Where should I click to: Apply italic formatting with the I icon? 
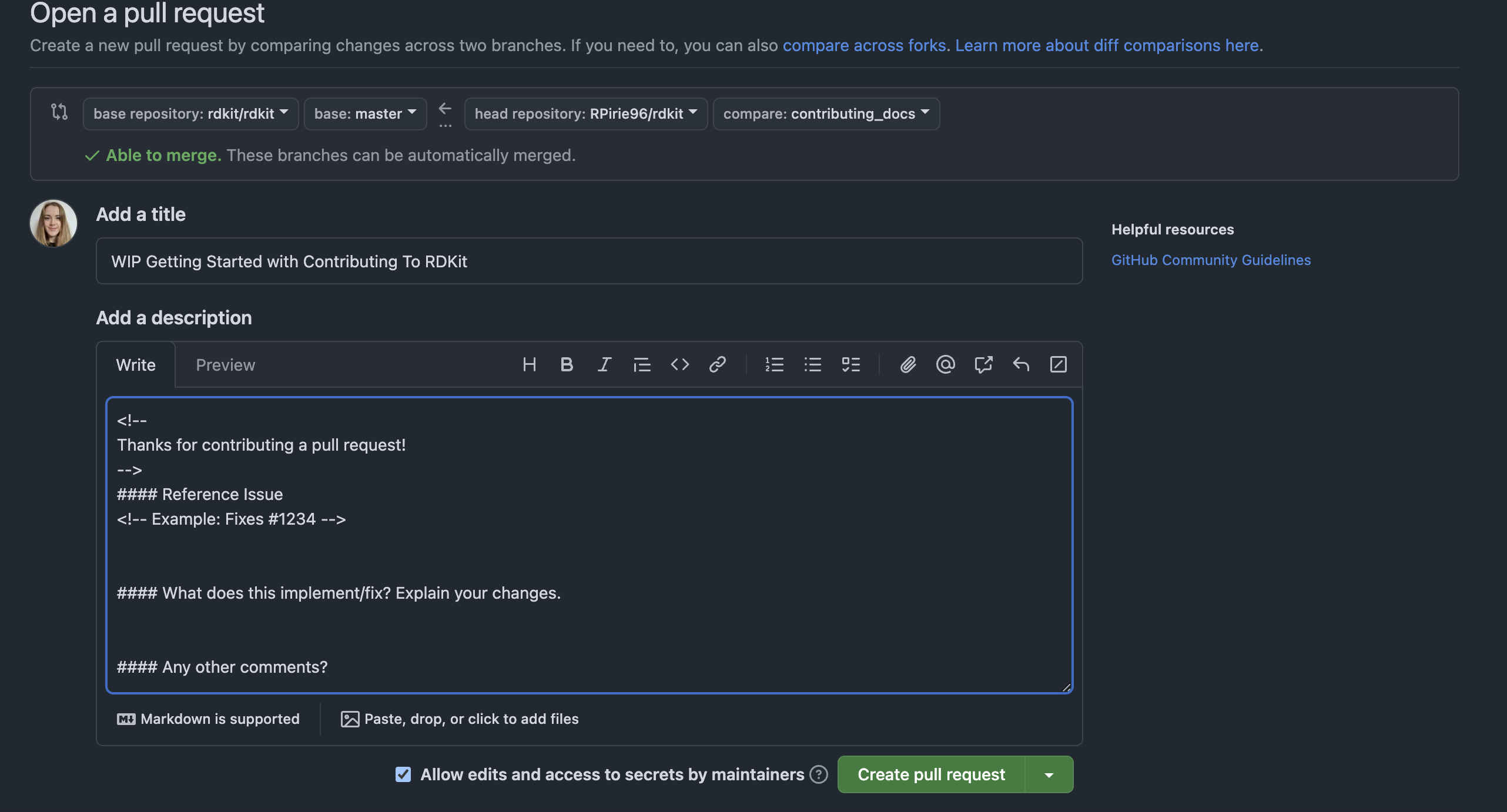point(604,365)
